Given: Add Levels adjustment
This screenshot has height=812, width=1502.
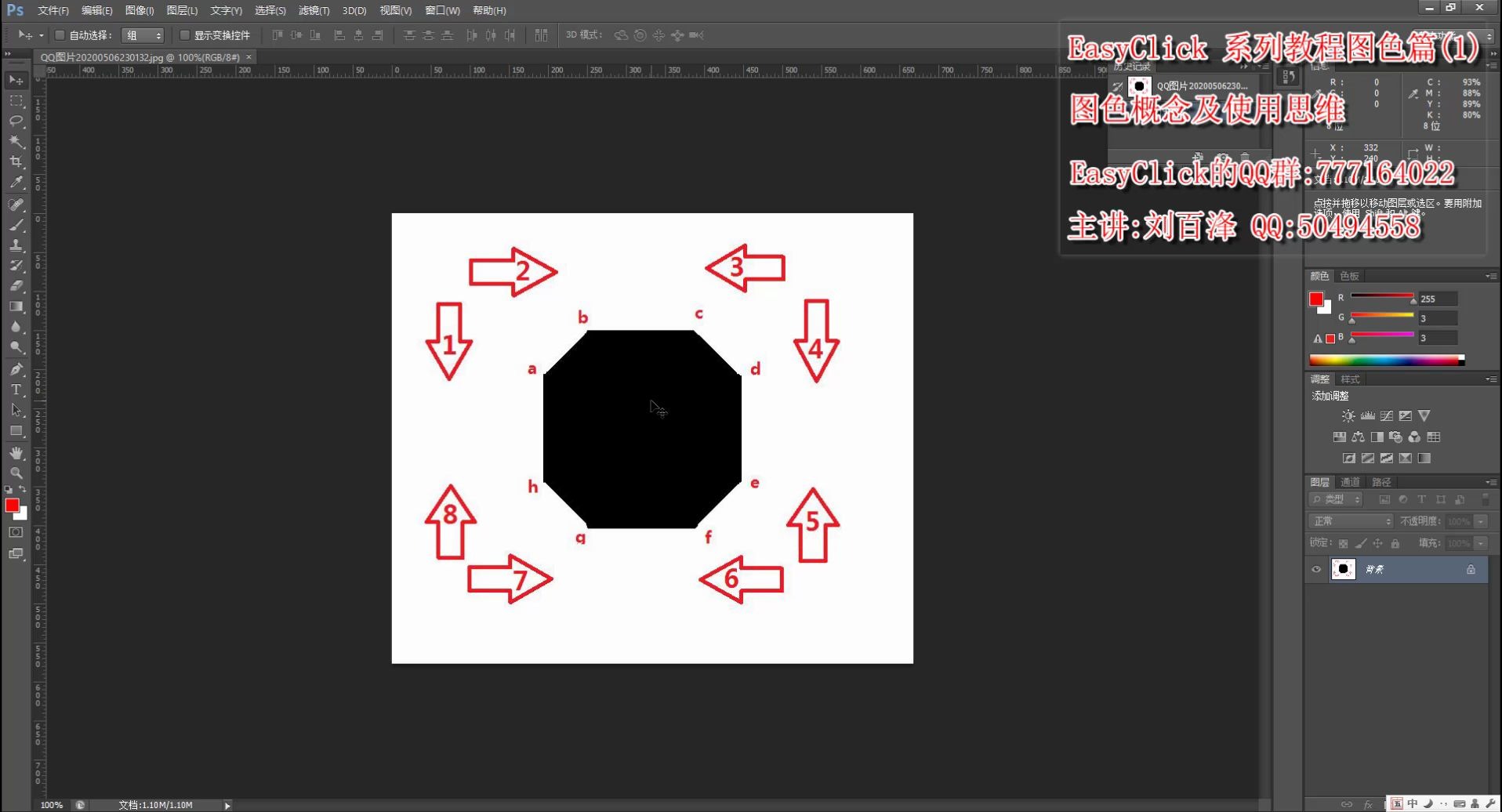Looking at the screenshot, I should (1367, 416).
